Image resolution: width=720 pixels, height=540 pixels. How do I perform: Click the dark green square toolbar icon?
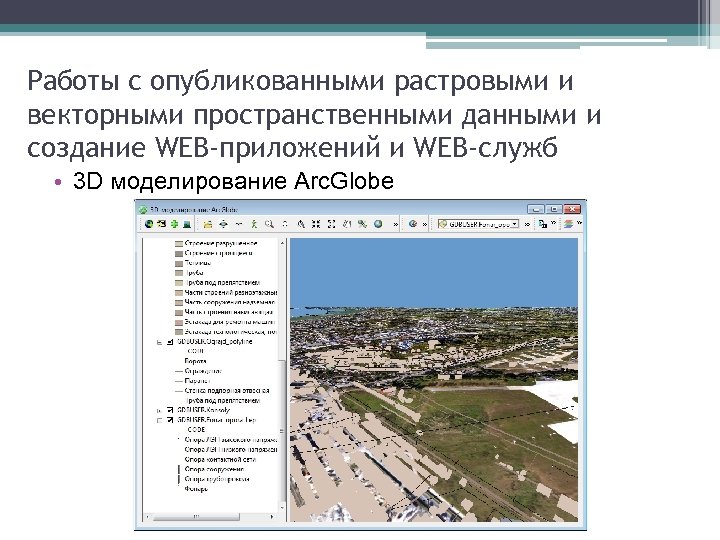coord(187,224)
